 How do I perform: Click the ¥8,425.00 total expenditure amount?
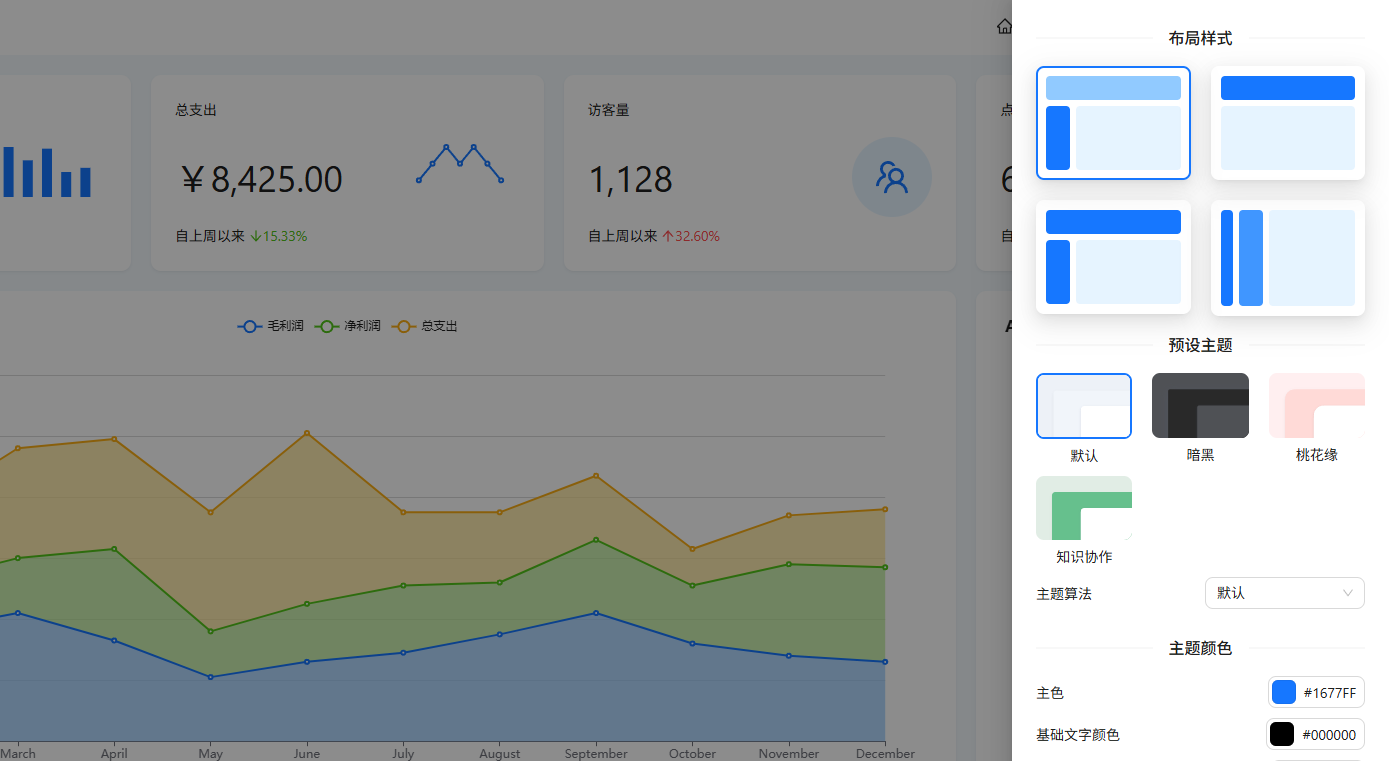[263, 180]
